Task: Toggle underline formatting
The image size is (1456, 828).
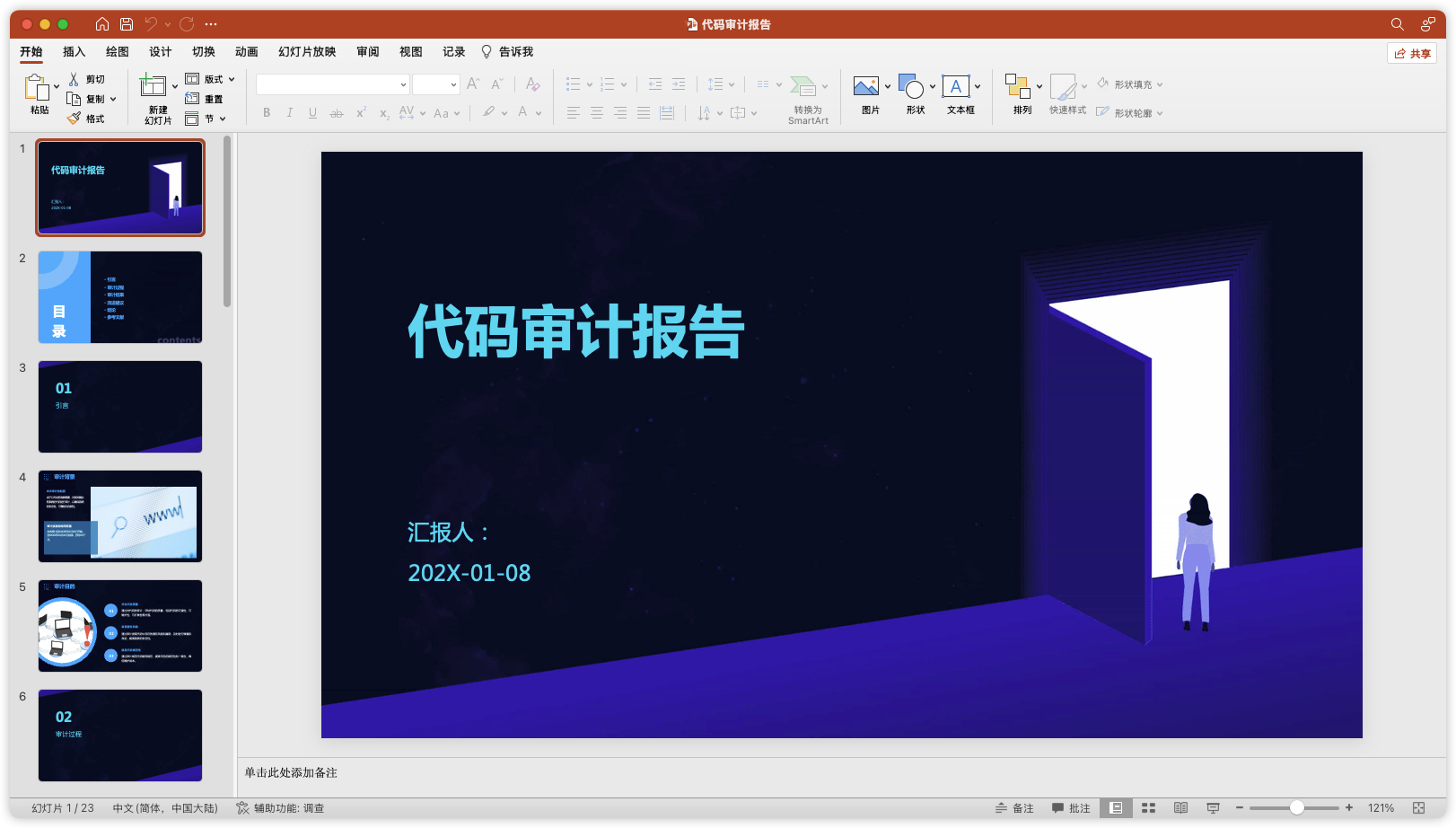Action: click(x=311, y=112)
